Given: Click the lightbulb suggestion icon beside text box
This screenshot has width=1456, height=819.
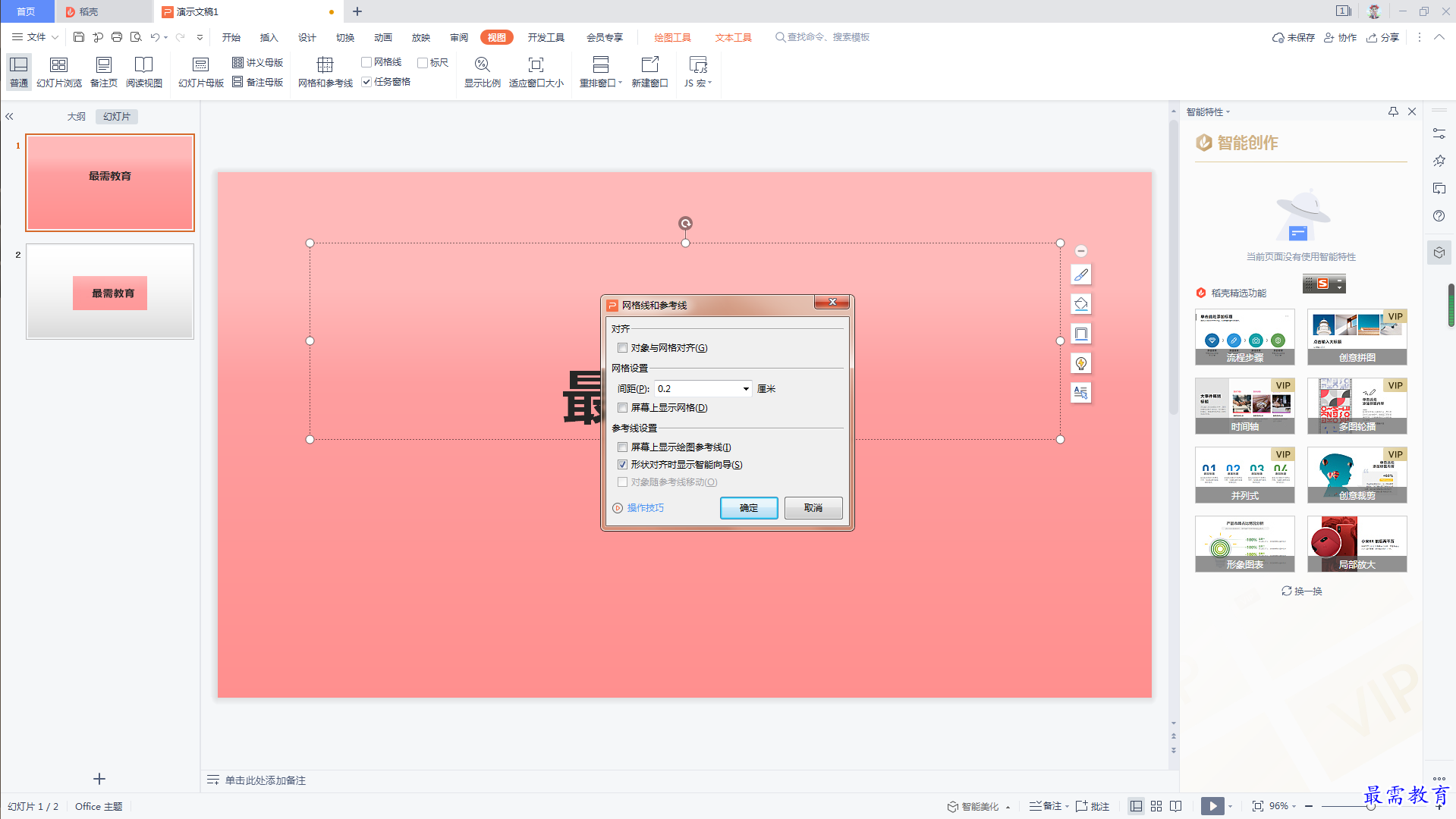Looking at the screenshot, I should point(1081,363).
